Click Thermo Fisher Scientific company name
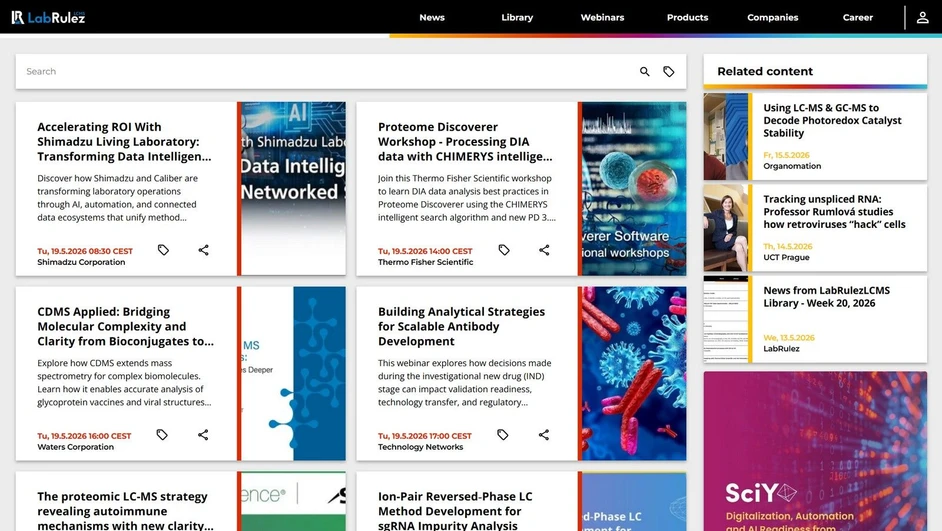 (x=425, y=262)
